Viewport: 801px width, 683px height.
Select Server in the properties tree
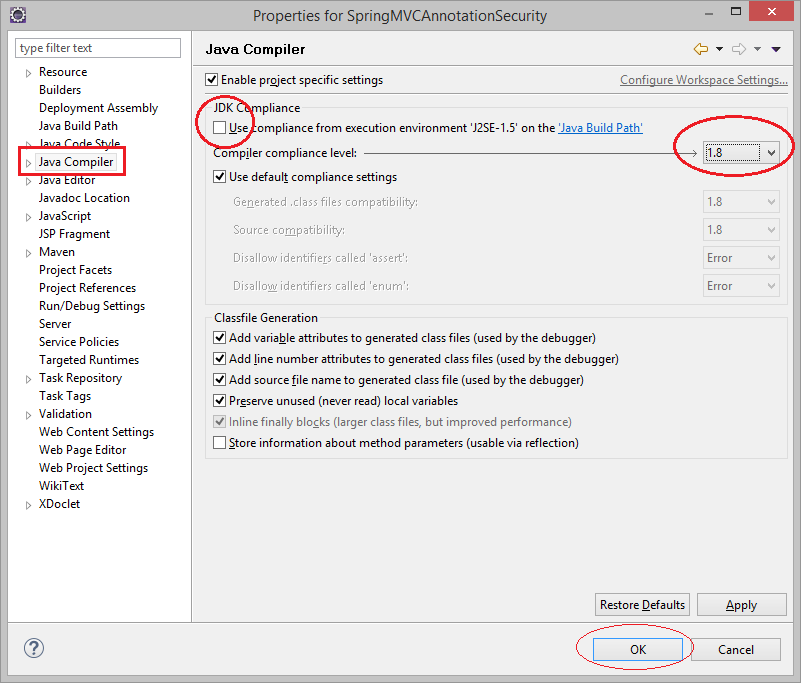55,324
